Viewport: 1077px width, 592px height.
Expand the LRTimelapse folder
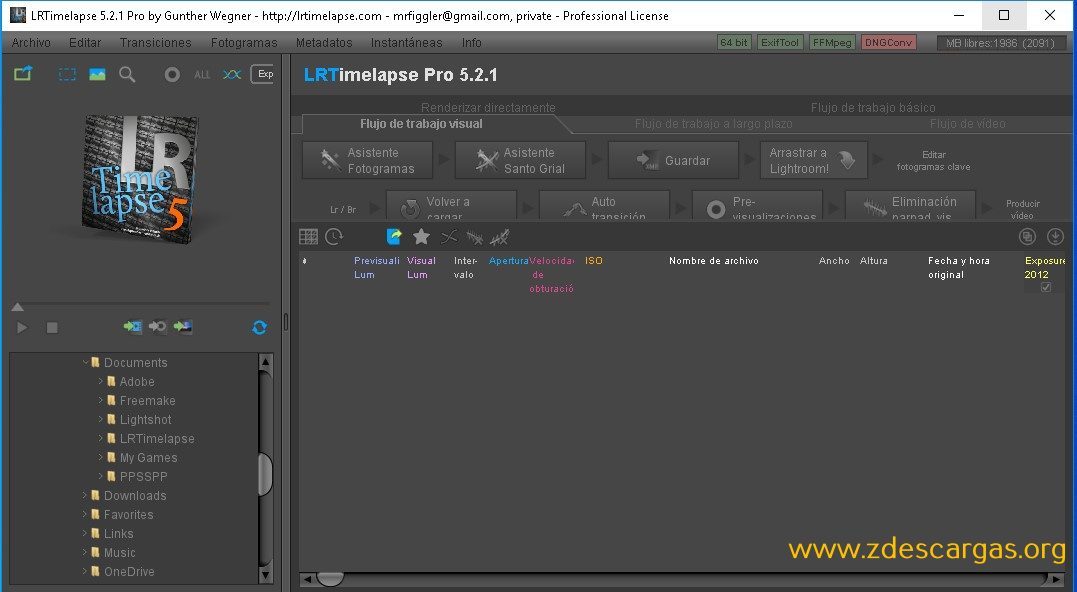[101, 438]
